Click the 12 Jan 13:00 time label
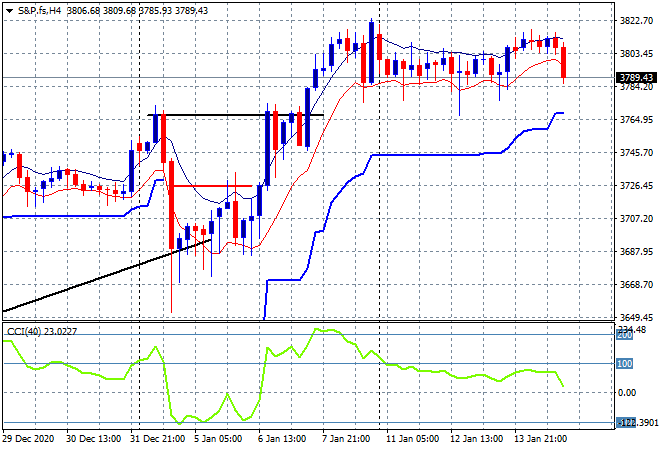The height and width of the screenshot is (450, 660). click(476, 439)
